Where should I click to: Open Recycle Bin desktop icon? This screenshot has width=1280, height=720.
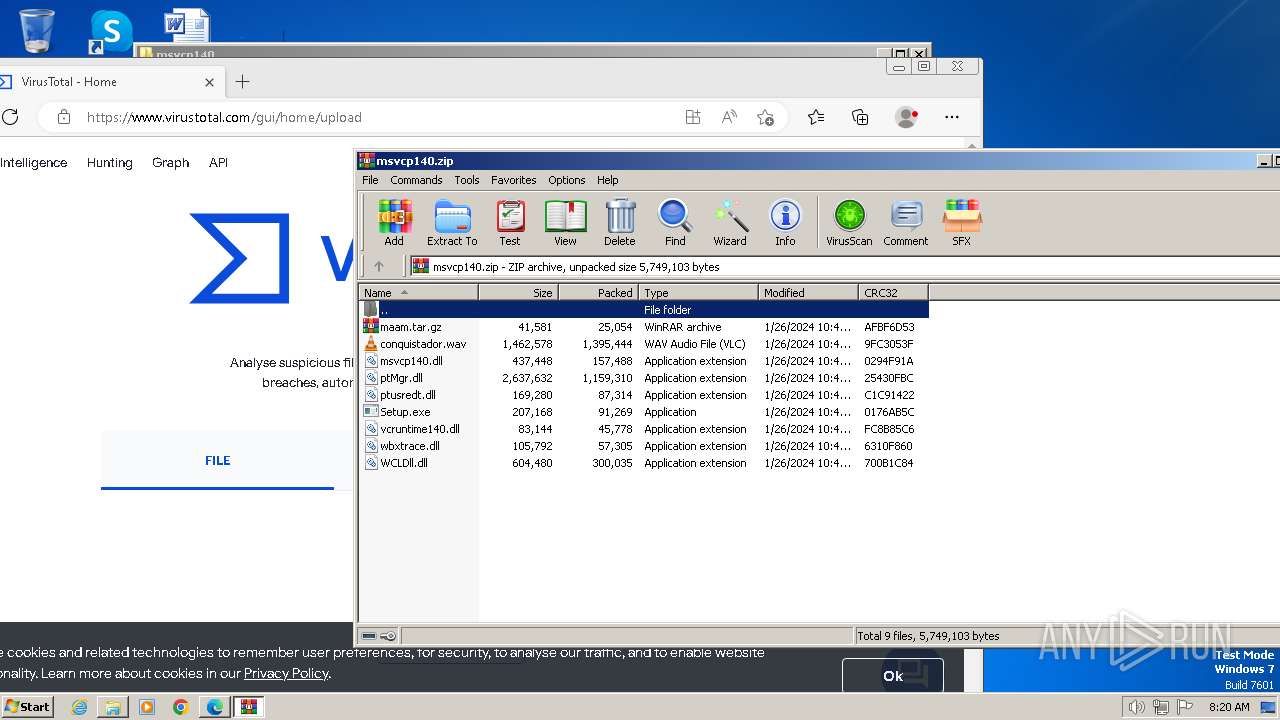coord(37,30)
